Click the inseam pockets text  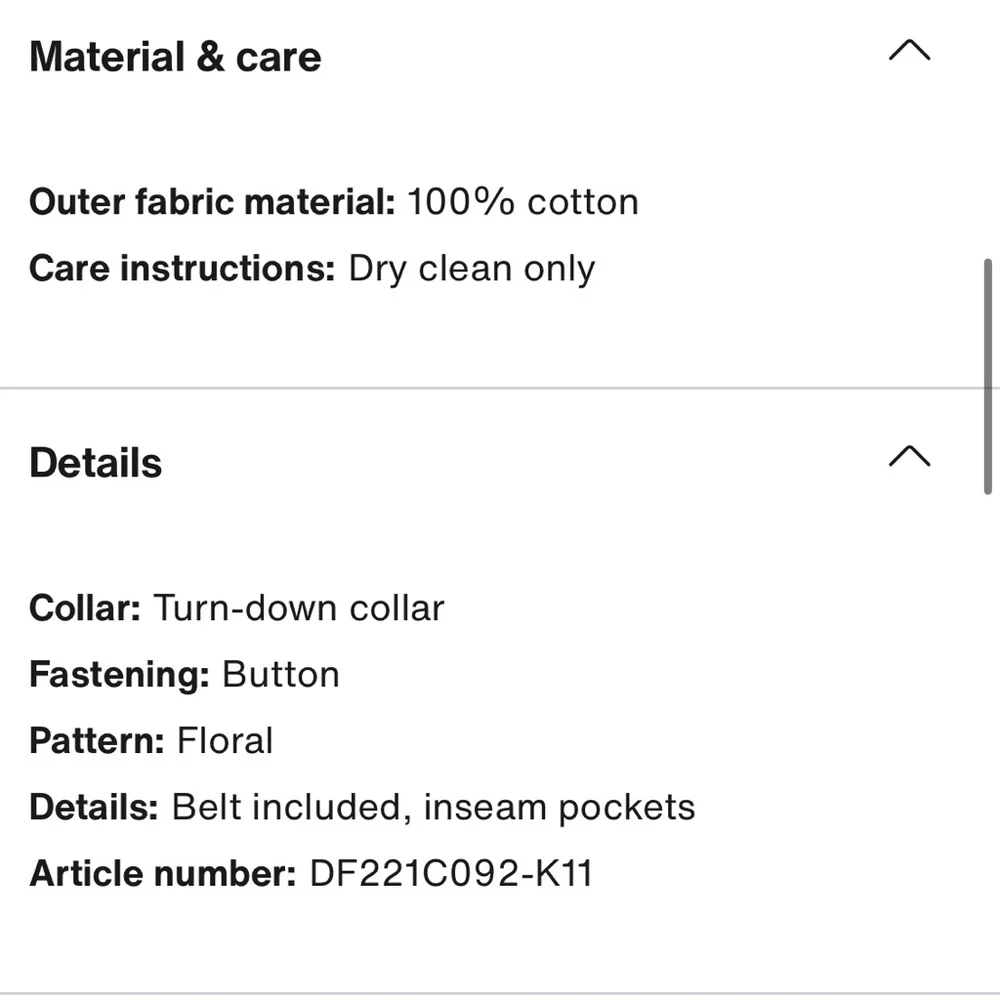[x=559, y=807]
